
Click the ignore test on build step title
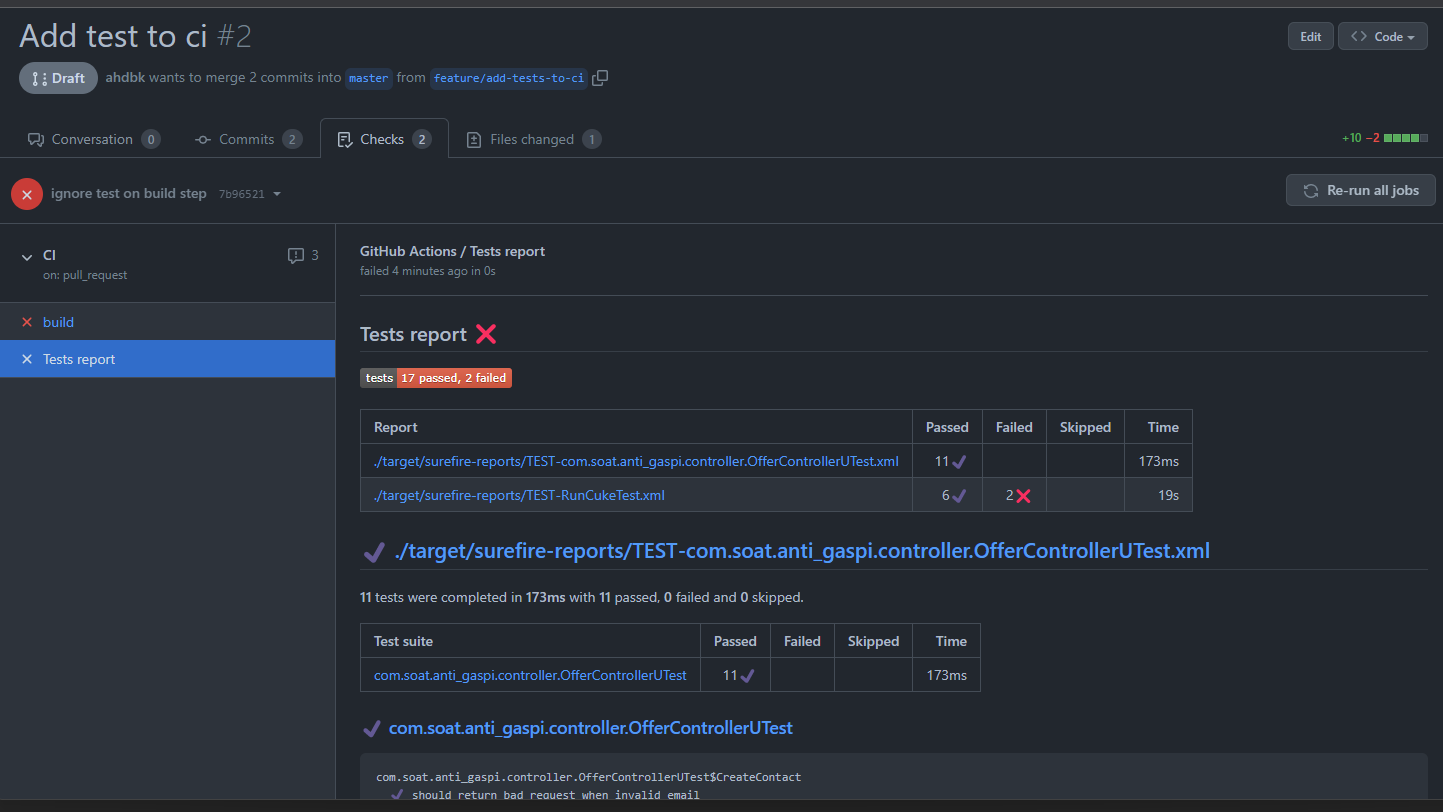point(129,193)
